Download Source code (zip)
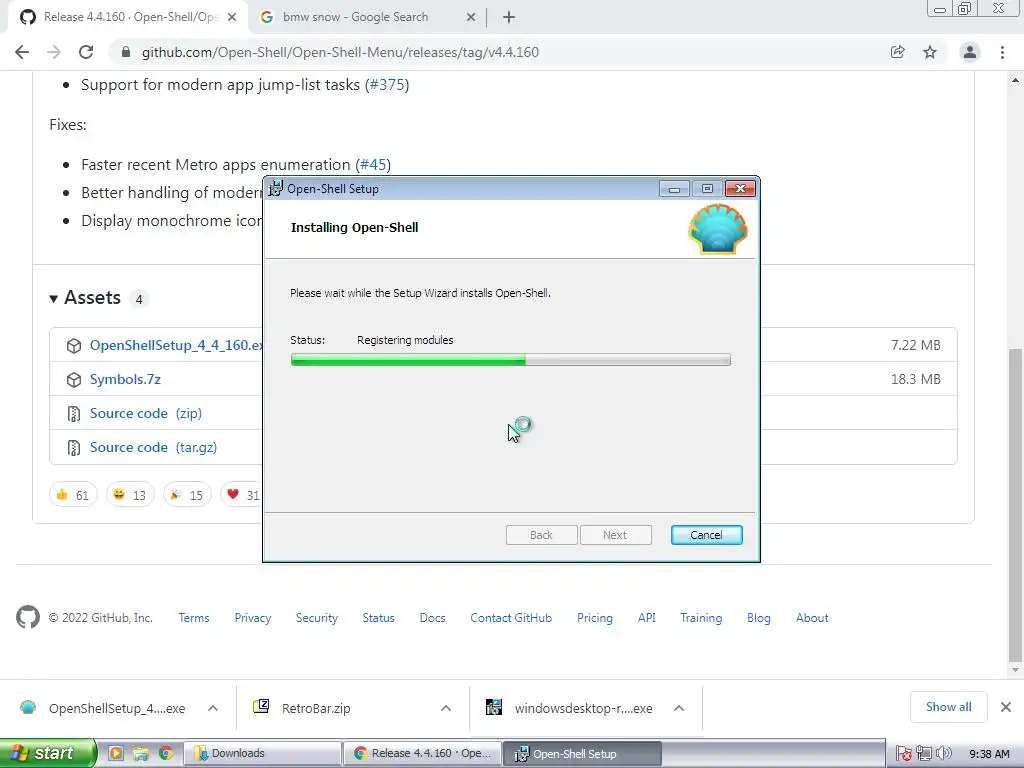Viewport: 1024px width, 768px height. click(146, 413)
